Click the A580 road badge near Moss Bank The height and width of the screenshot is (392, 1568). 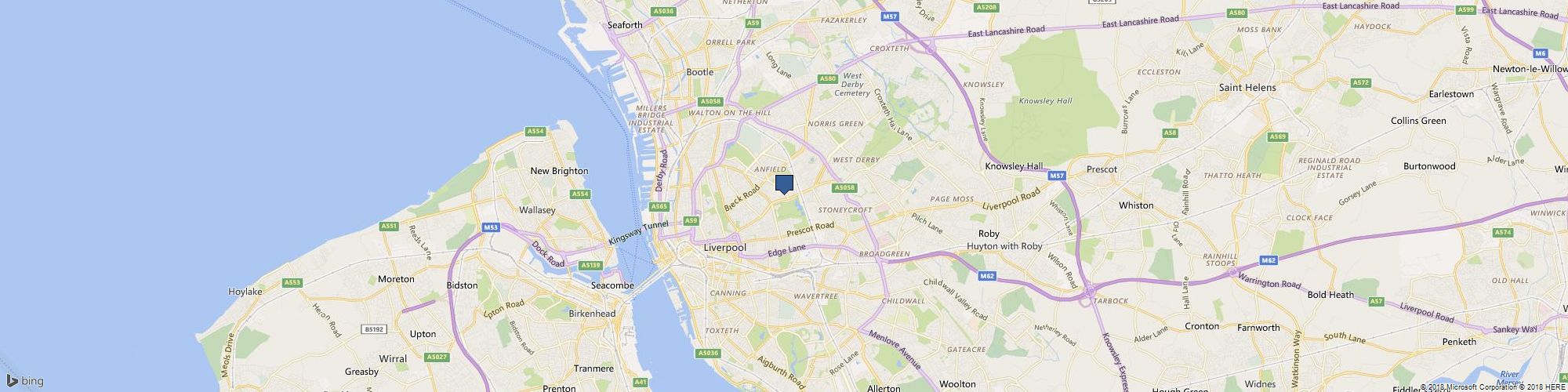click(x=1237, y=13)
